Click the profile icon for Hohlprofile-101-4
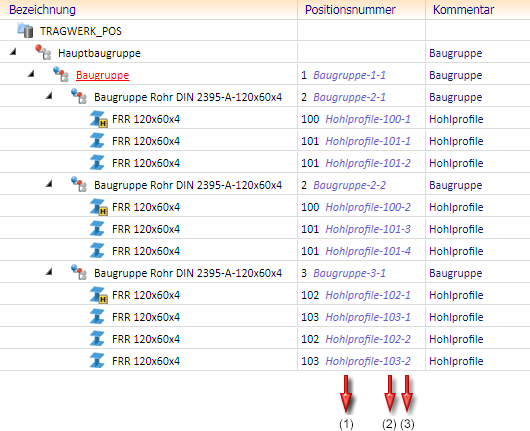The image size is (530, 431). 97,251
